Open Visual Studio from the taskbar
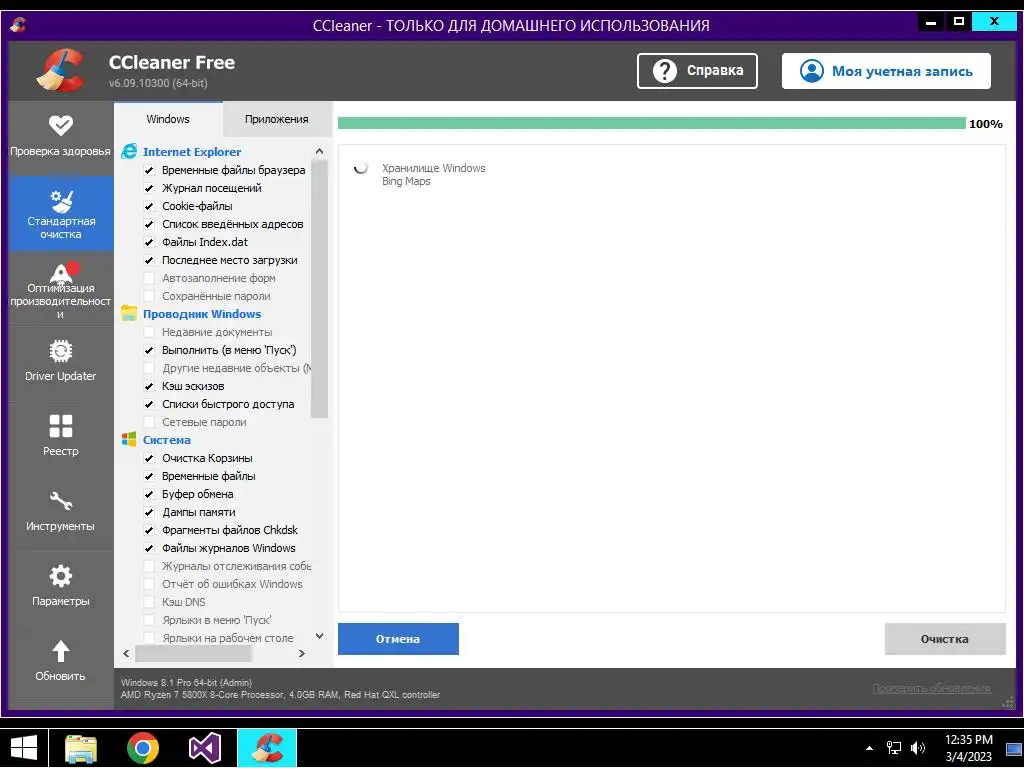Image resolution: width=1024 pixels, height=768 pixels. [204, 748]
